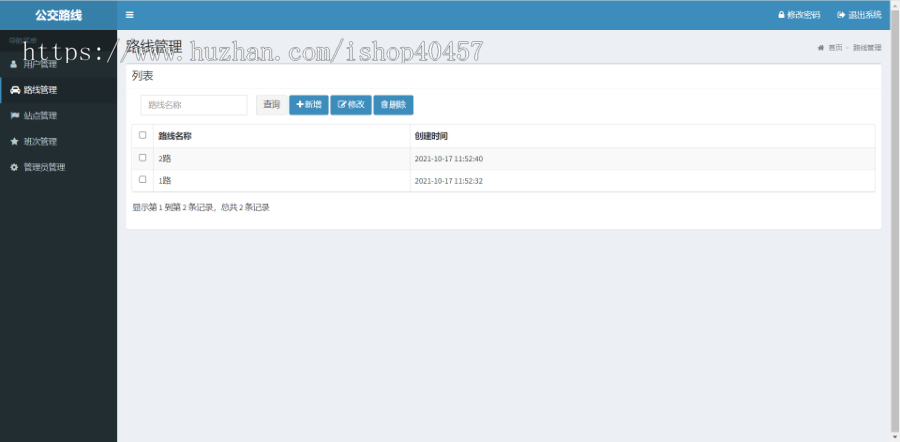Select the 1路 route name cell
The image size is (900, 442).
tap(282, 181)
